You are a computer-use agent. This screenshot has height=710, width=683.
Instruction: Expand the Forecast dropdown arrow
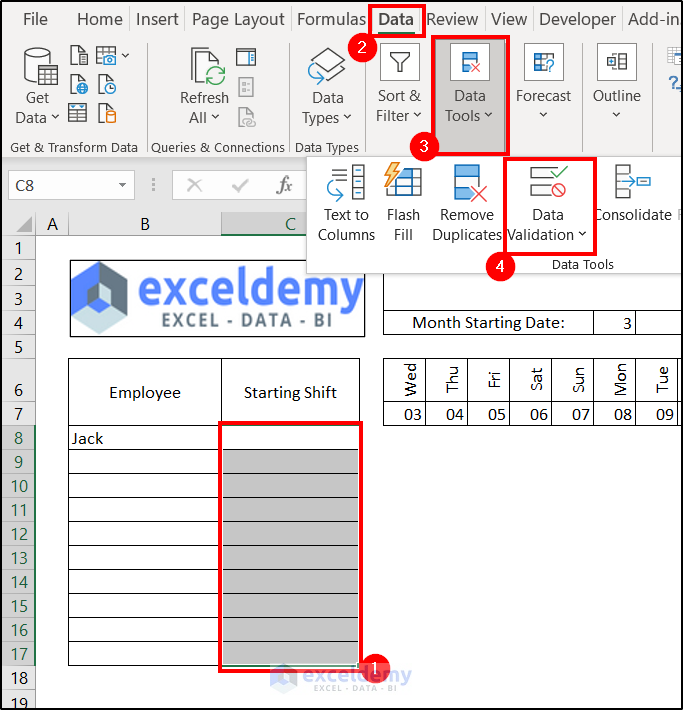pyautogui.click(x=543, y=115)
